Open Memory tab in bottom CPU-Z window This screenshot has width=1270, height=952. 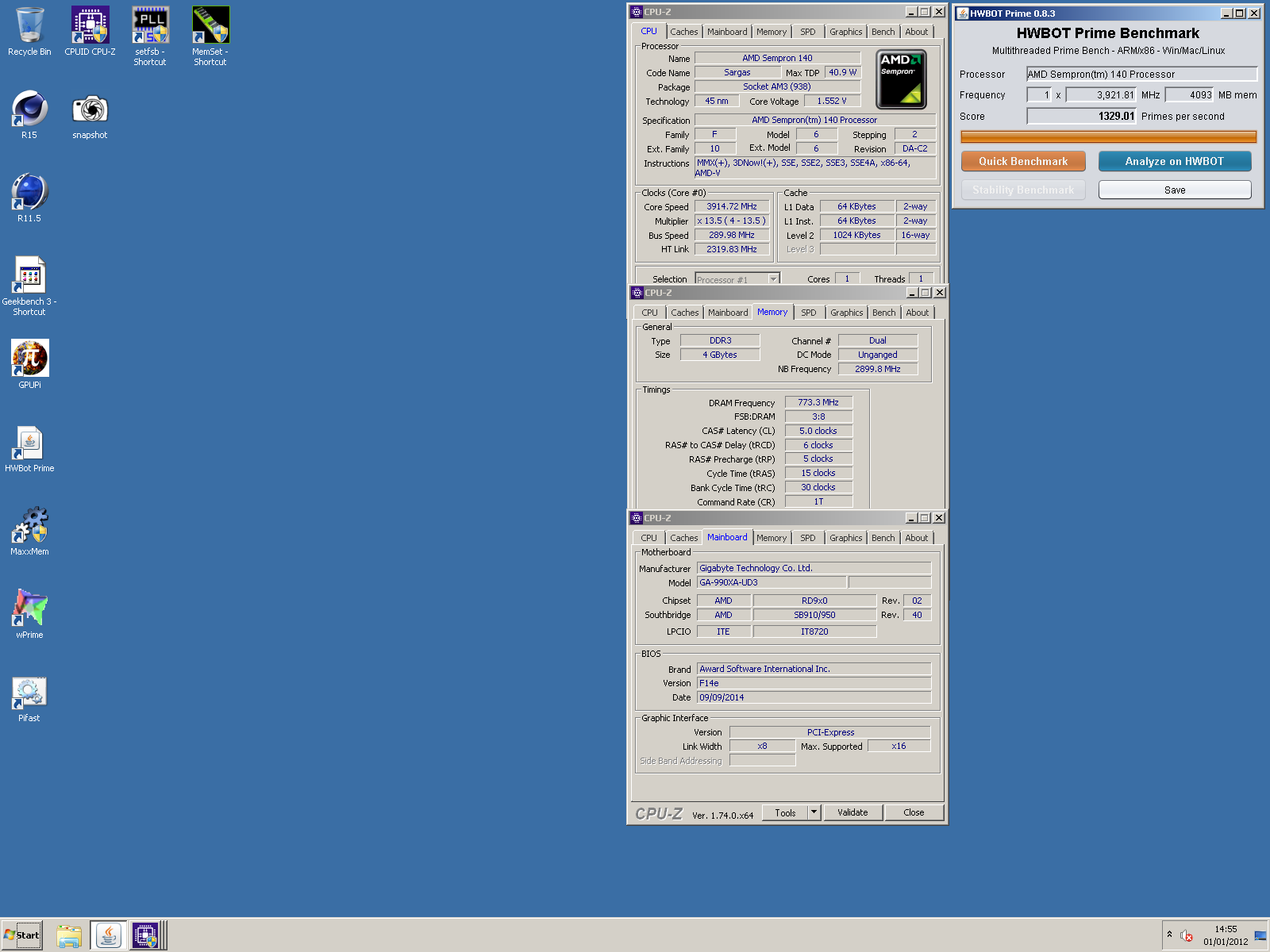(x=772, y=538)
